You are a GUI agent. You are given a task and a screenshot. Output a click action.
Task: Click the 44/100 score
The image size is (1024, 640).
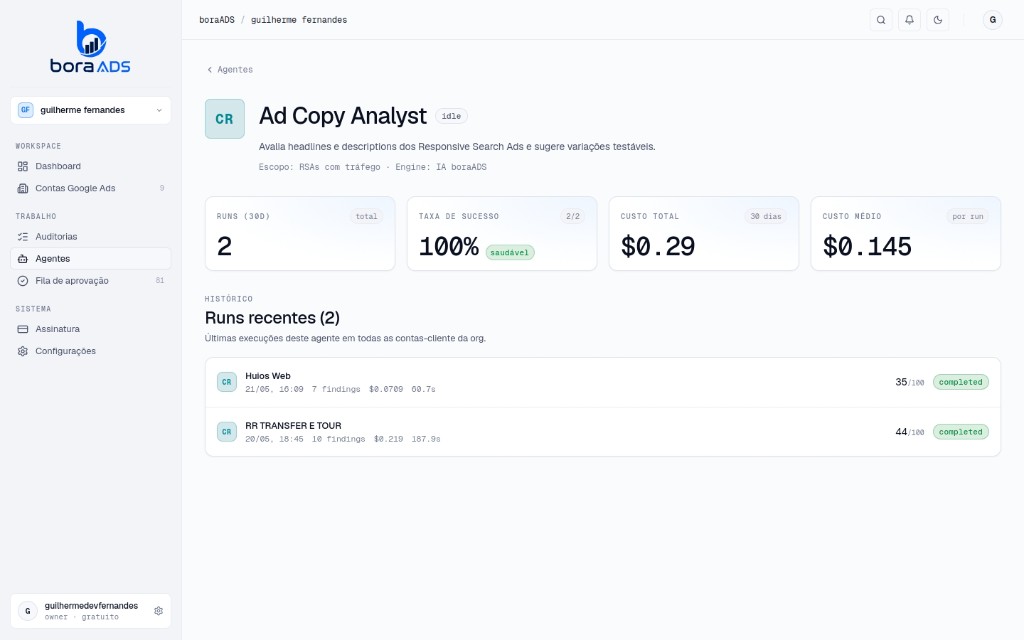910,432
